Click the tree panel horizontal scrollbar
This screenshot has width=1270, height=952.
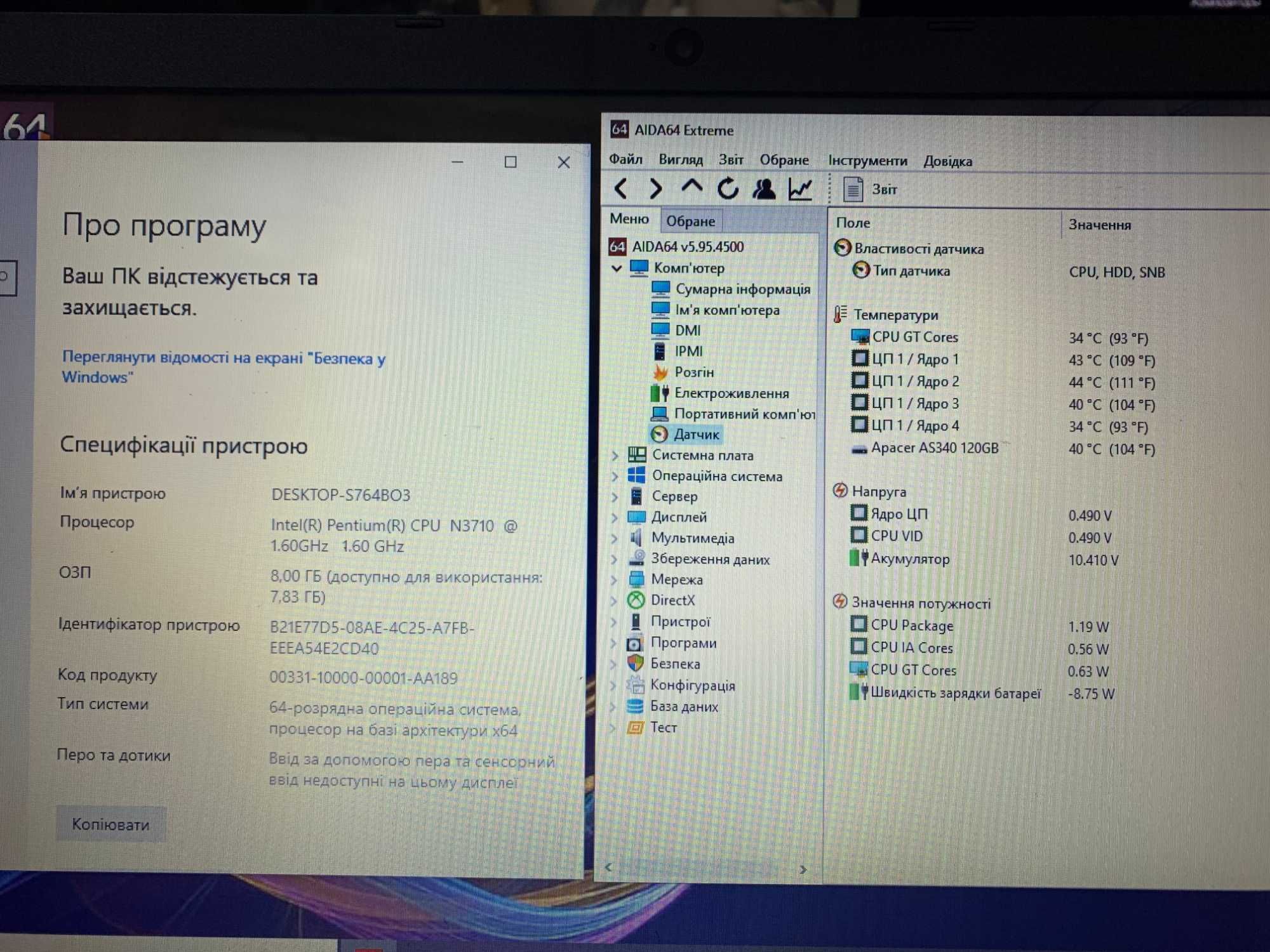point(706,868)
